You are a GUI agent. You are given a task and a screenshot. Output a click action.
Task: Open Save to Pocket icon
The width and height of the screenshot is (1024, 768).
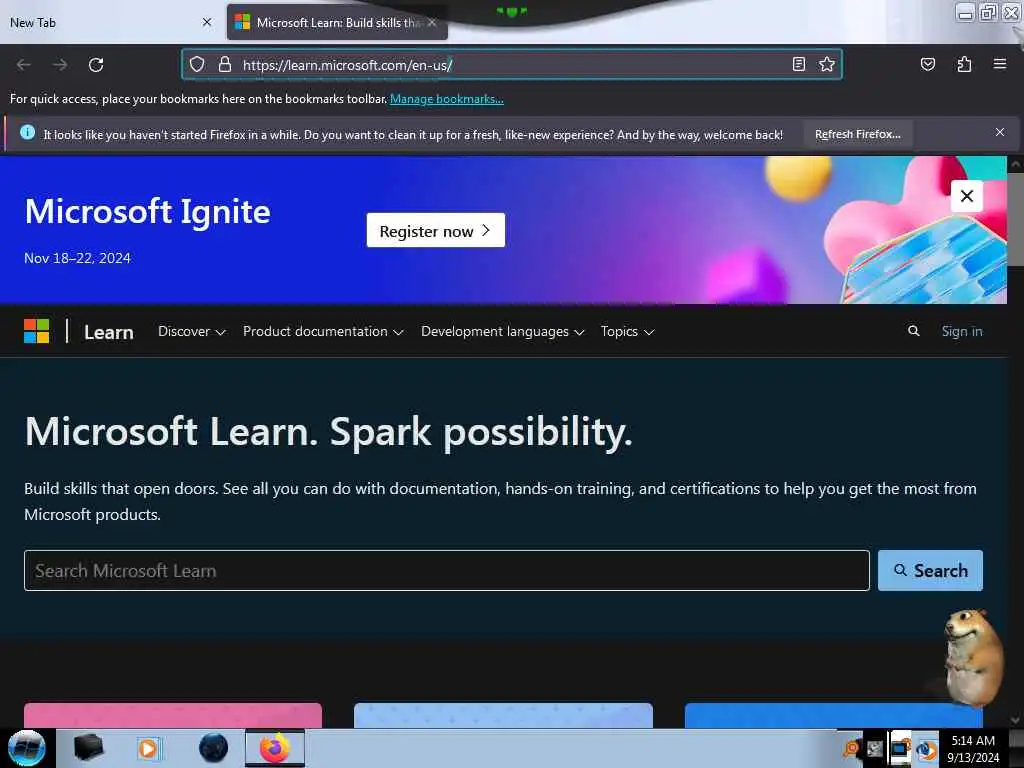click(927, 64)
